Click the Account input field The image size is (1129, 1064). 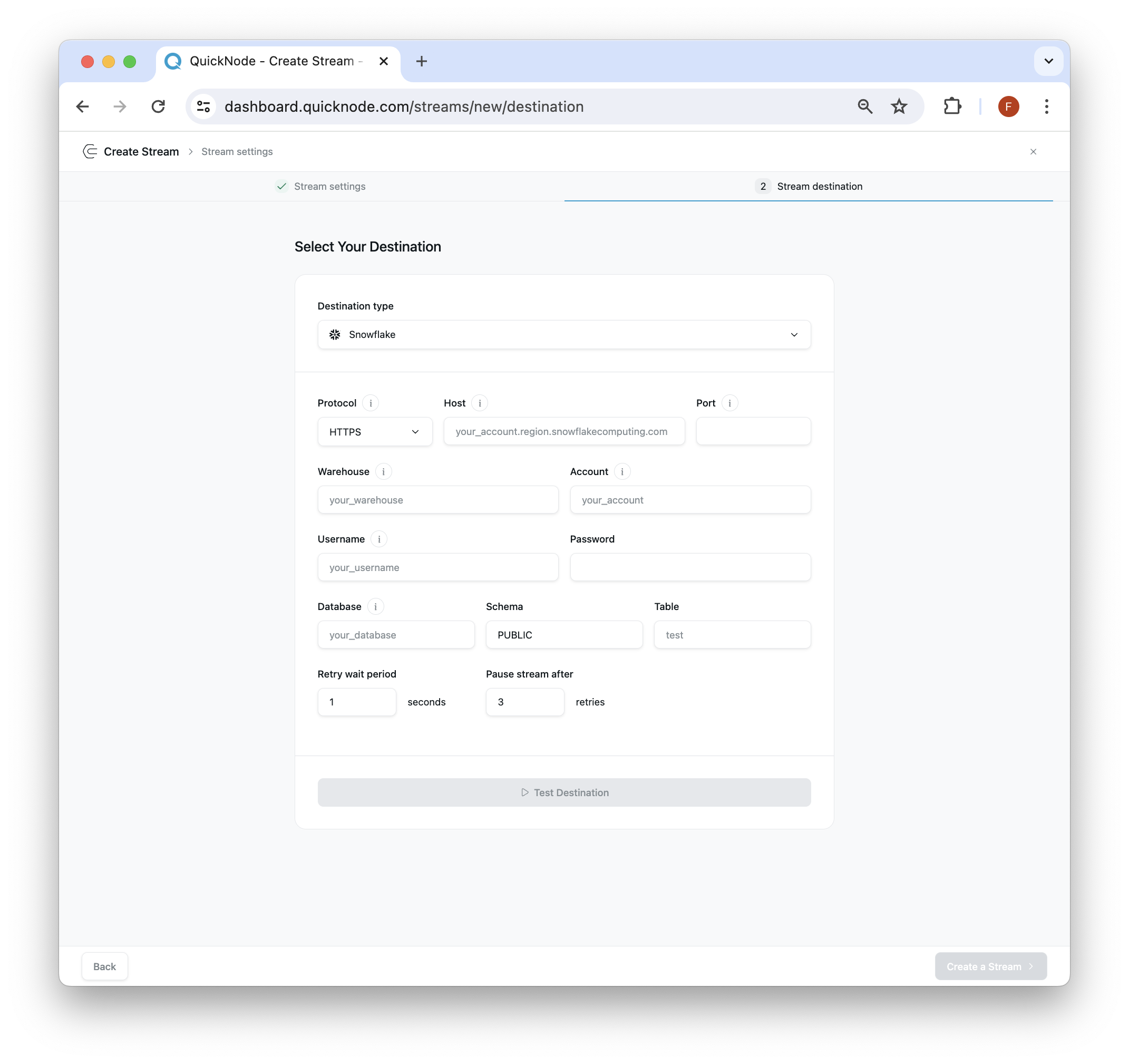tap(690, 500)
